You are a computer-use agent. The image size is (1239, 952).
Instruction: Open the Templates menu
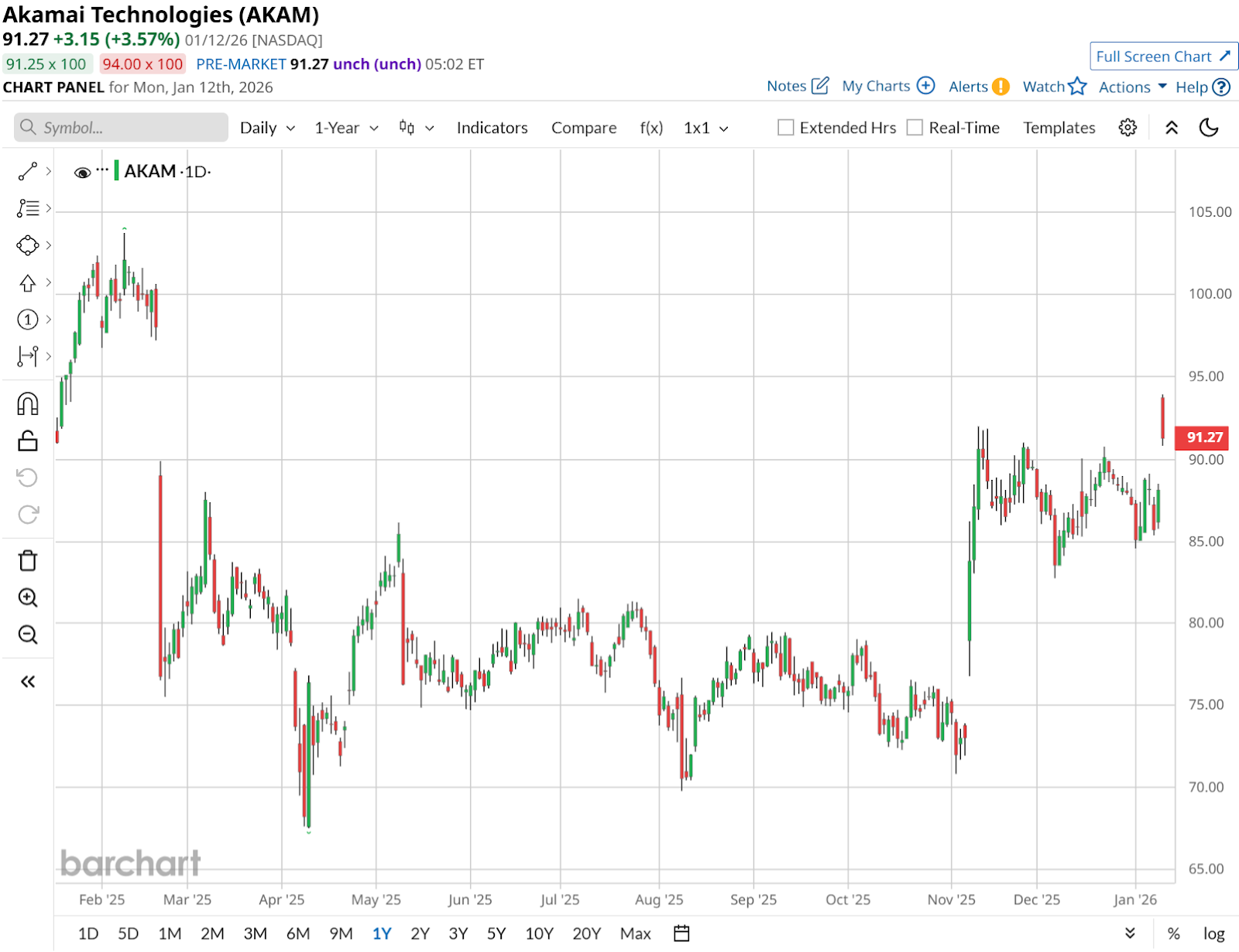pyautogui.click(x=1059, y=128)
